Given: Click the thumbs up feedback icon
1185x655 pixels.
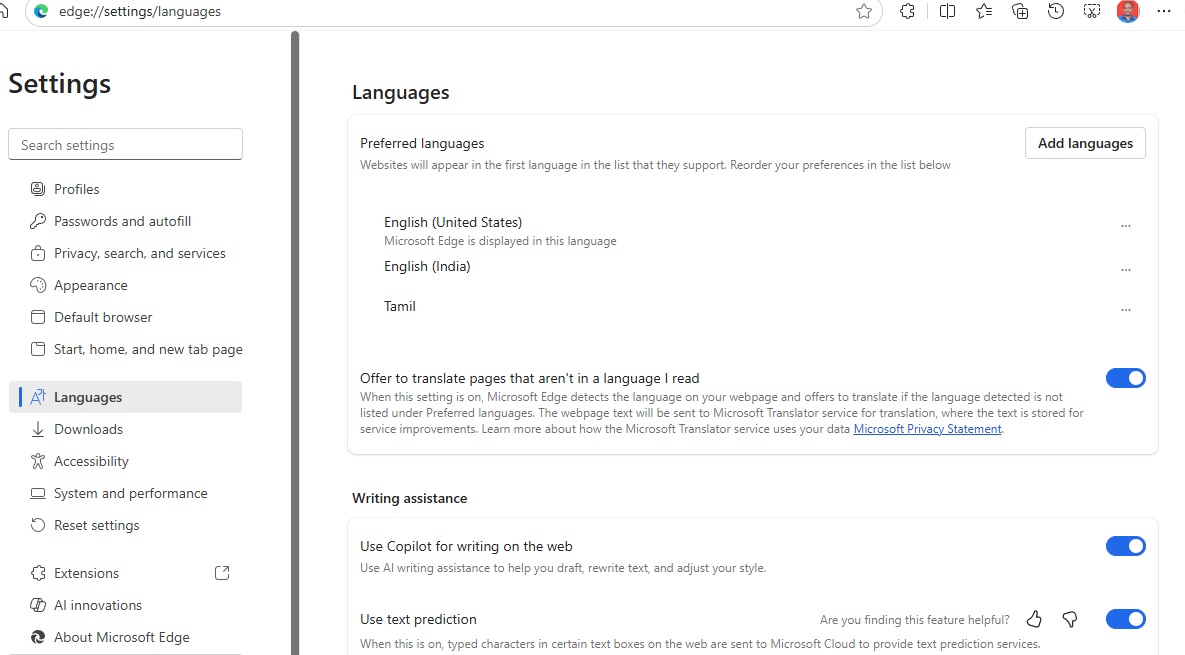Looking at the screenshot, I should click(1034, 619).
